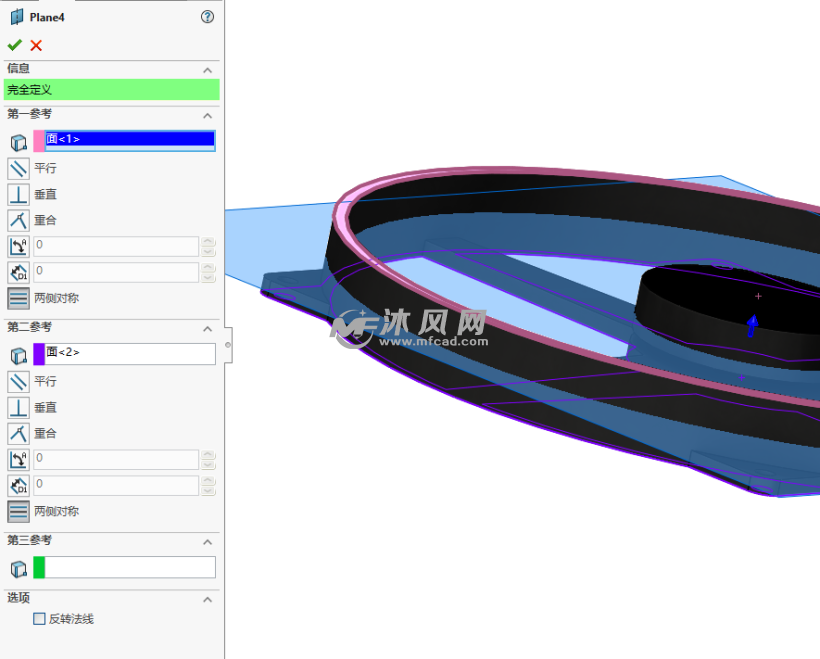The width and height of the screenshot is (820, 659).
Task: Click the first reference entity icon
Action: (19, 142)
